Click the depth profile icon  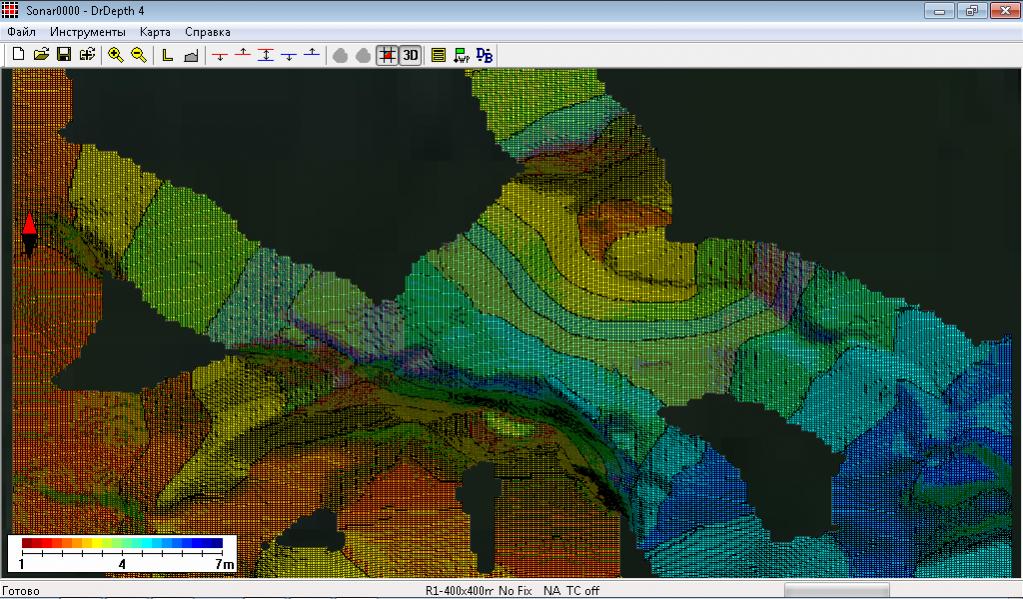[191, 55]
